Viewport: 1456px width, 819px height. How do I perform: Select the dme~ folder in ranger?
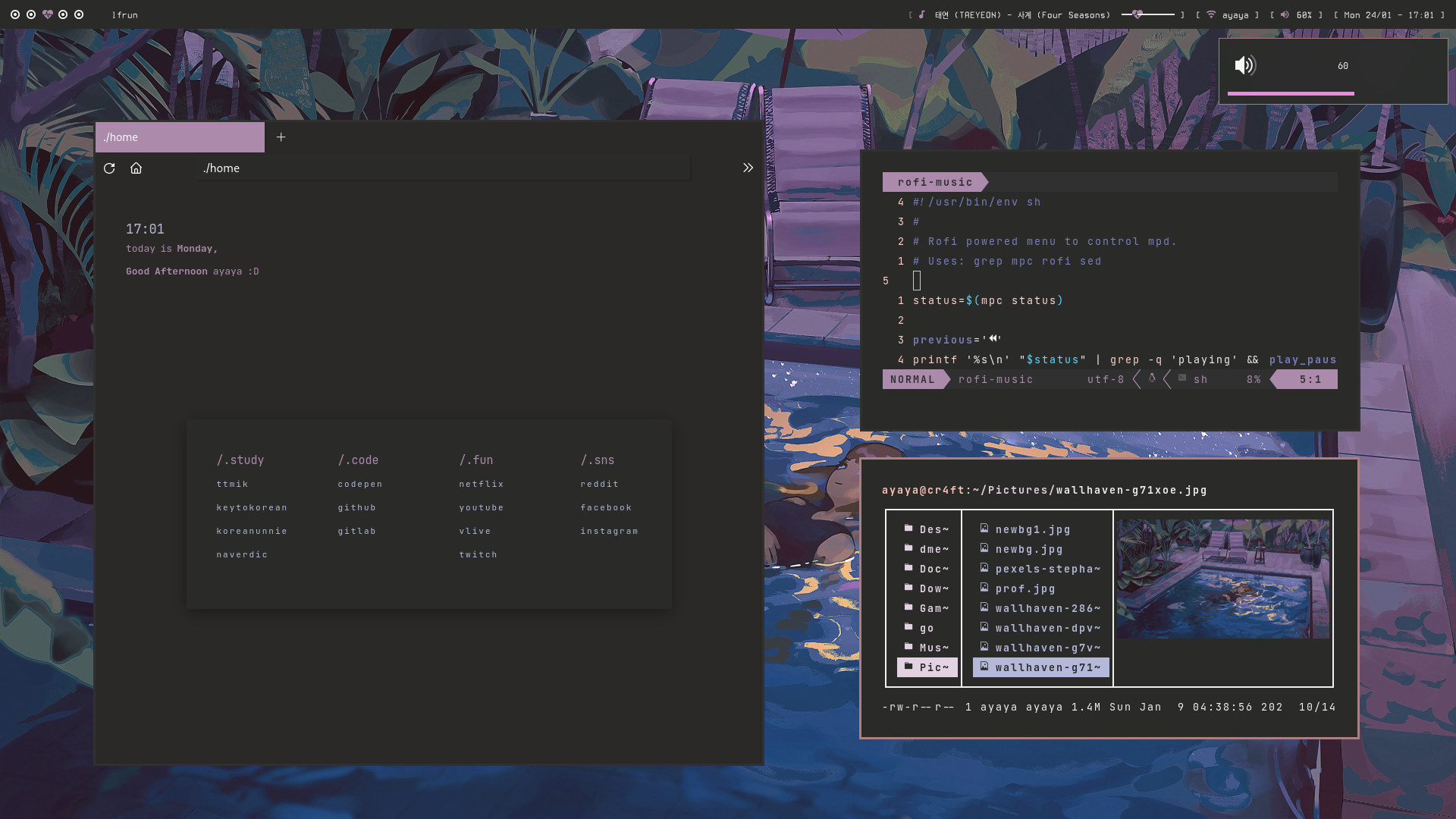[x=927, y=549]
